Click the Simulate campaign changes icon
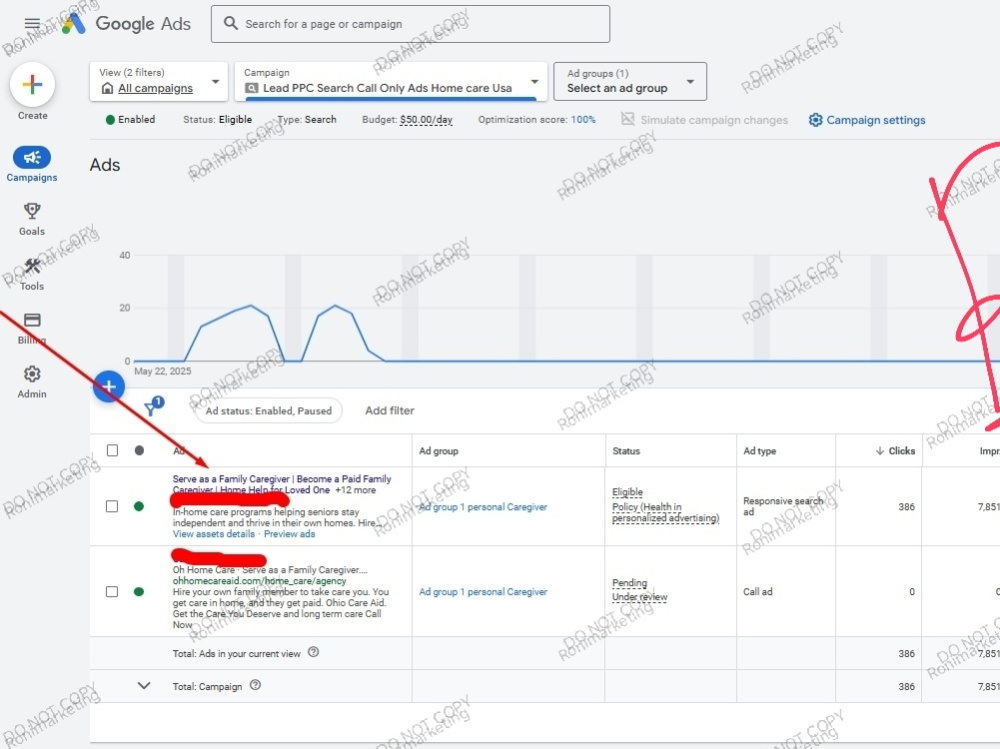 628,119
